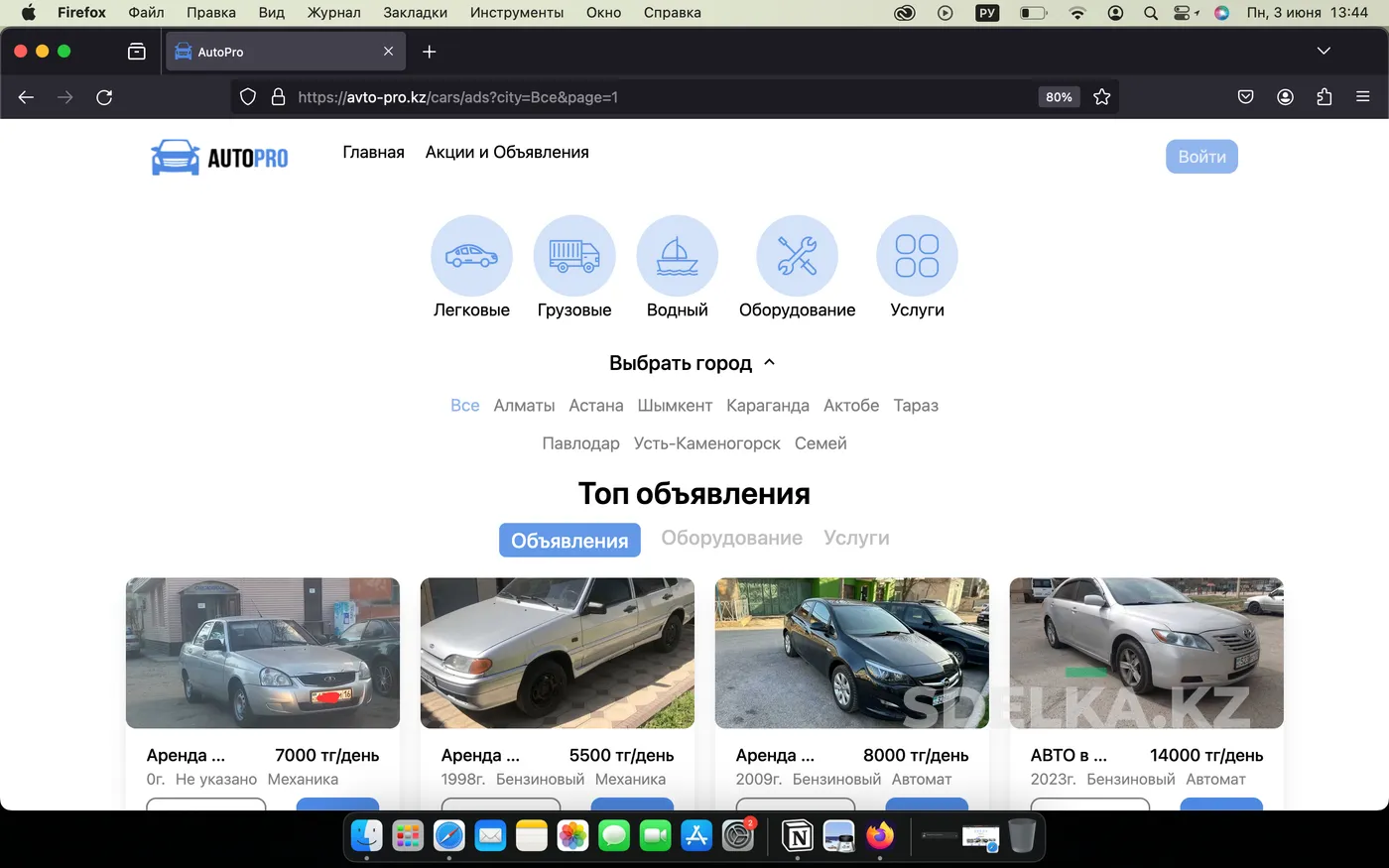Open Firefox View icon in tab bar
The image size is (1389, 868).
click(x=137, y=52)
